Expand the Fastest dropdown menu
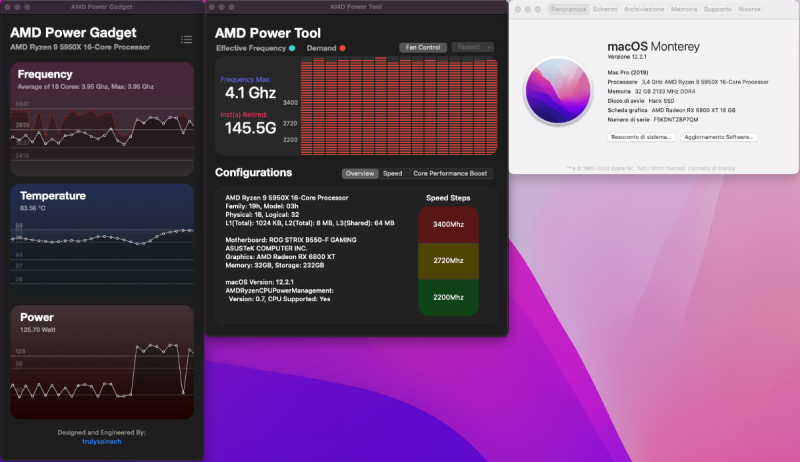The width and height of the screenshot is (800, 462). click(x=473, y=47)
